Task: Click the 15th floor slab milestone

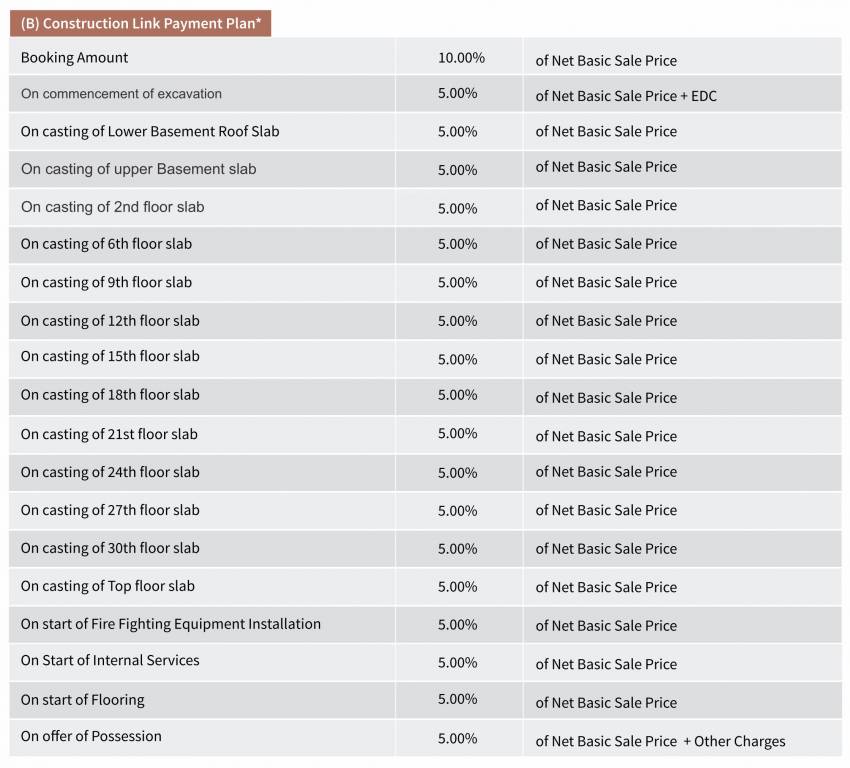Action: coord(110,357)
